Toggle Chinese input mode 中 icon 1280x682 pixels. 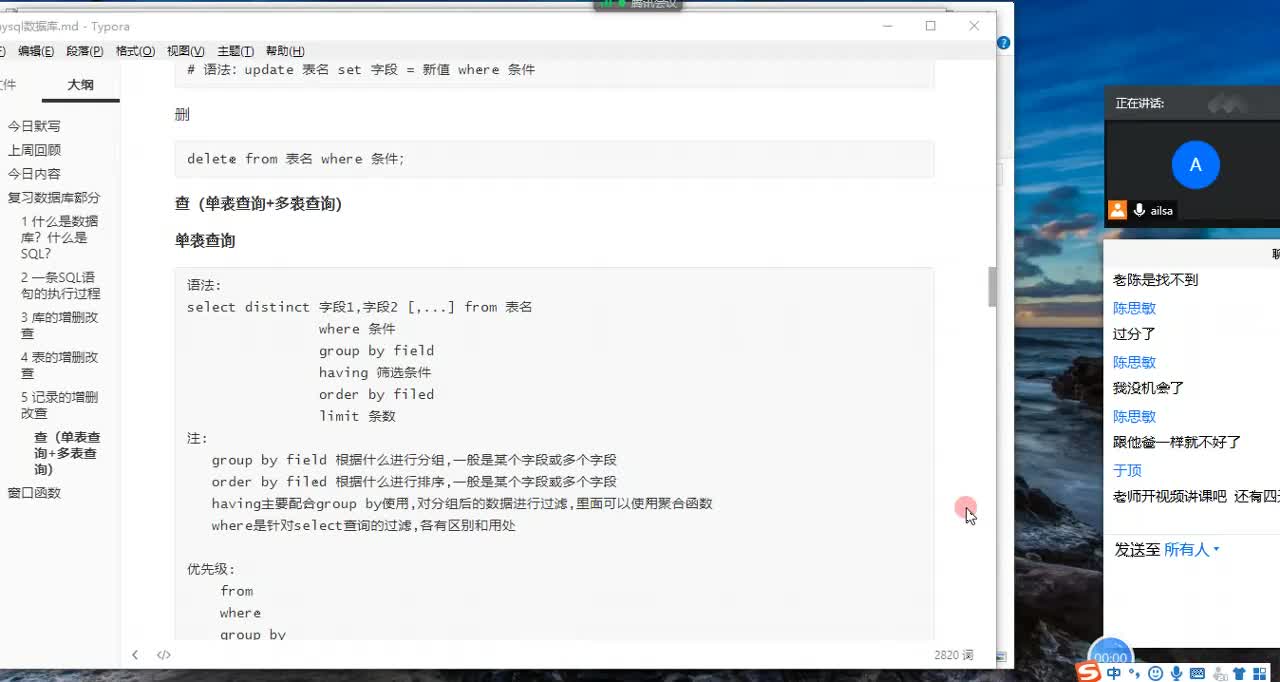tap(1114, 673)
